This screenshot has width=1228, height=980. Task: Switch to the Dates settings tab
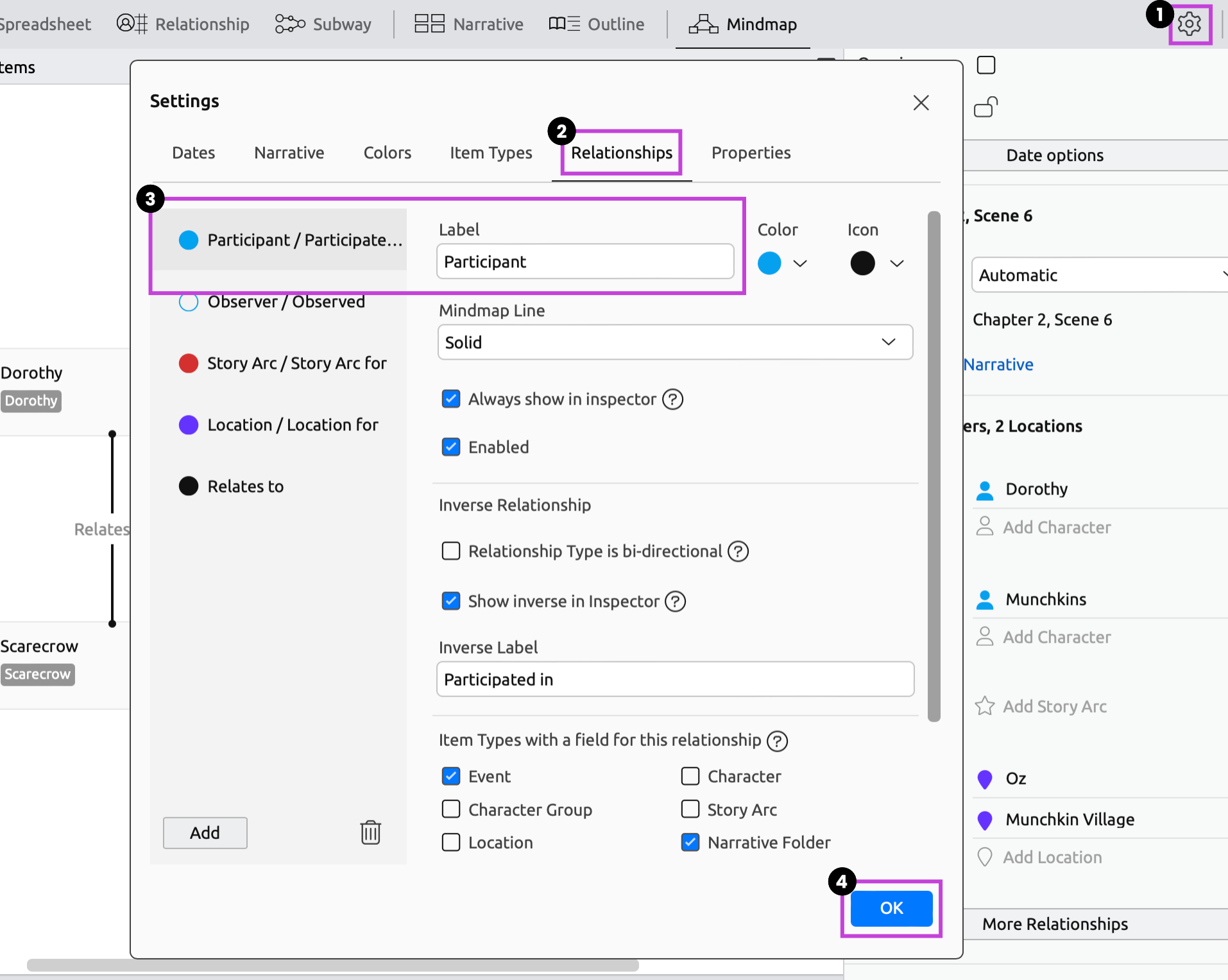[x=194, y=153]
